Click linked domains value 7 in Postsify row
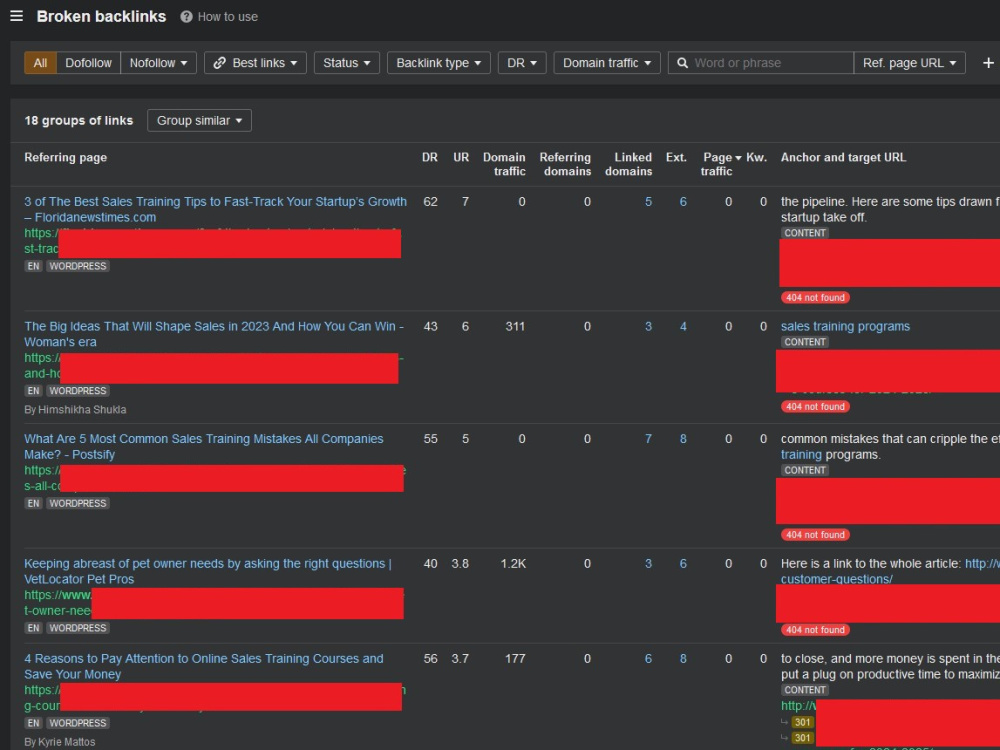The width and height of the screenshot is (1000, 750). (648, 439)
